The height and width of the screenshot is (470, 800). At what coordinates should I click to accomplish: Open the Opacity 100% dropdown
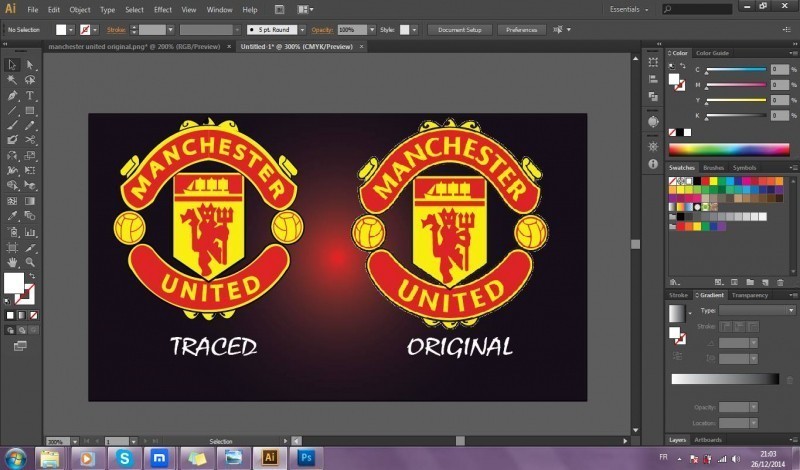pyautogui.click(x=372, y=30)
